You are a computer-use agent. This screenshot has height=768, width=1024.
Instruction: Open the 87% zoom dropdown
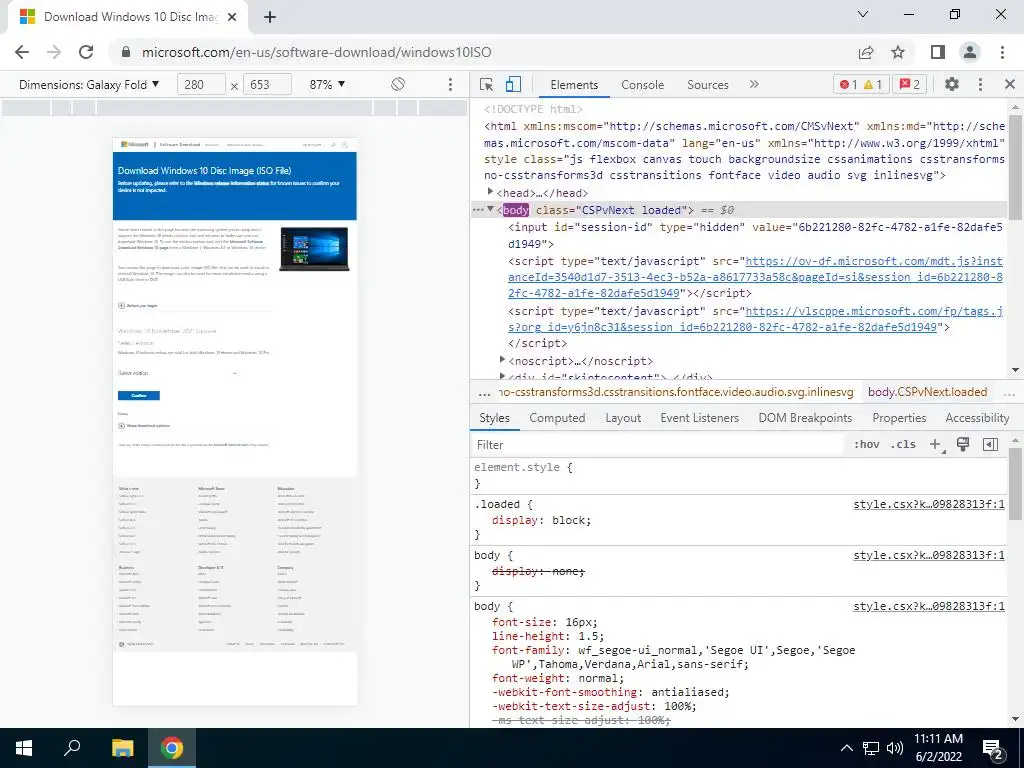coord(327,85)
